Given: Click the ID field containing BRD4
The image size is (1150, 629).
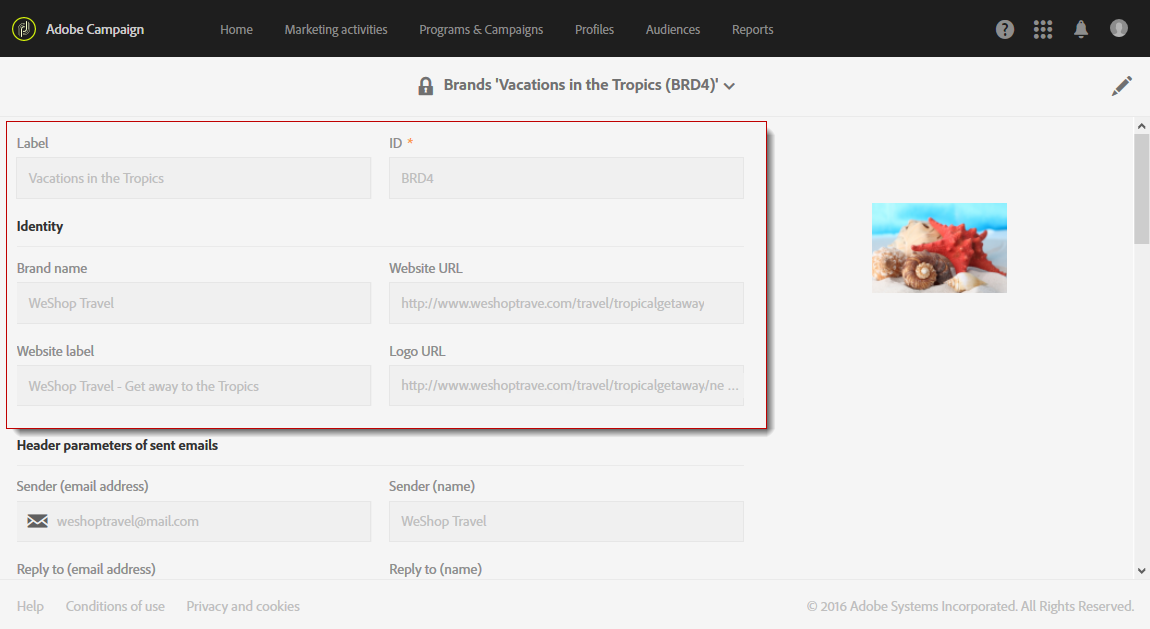Looking at the screenshot, I should coord(566,178).
